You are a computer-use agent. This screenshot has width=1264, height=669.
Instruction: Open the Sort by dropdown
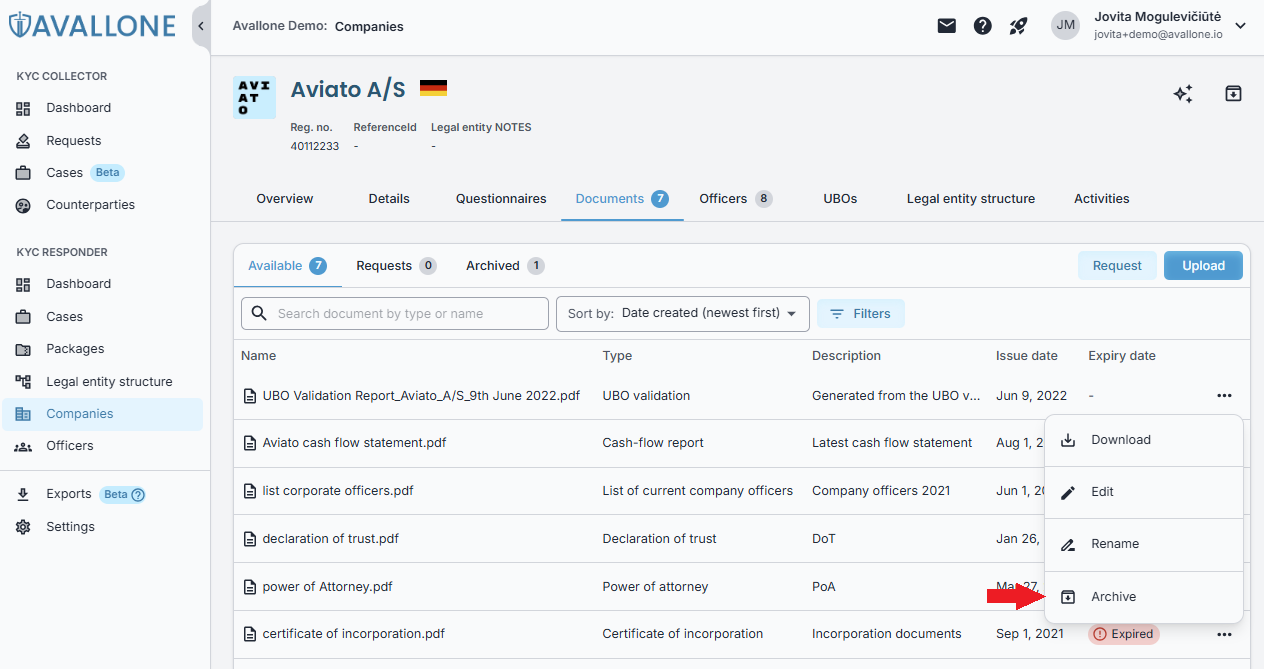682,314
